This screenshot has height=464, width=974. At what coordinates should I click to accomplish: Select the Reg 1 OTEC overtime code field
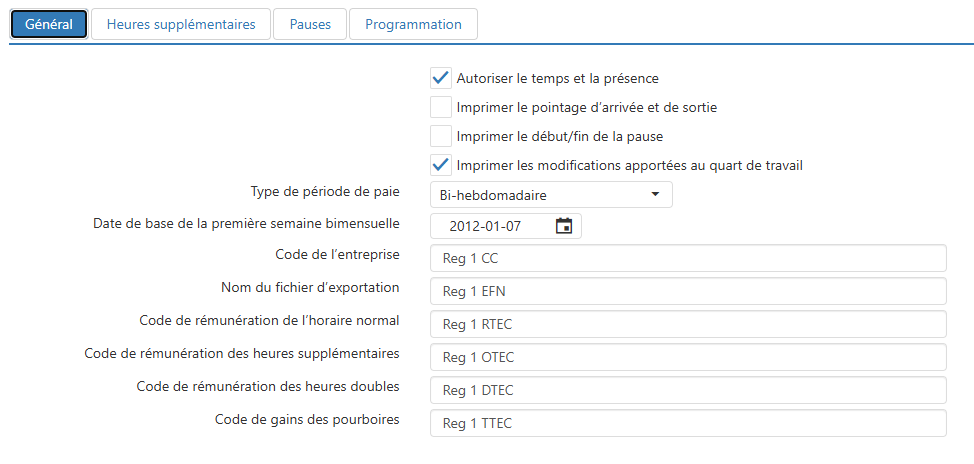[688, 357]
